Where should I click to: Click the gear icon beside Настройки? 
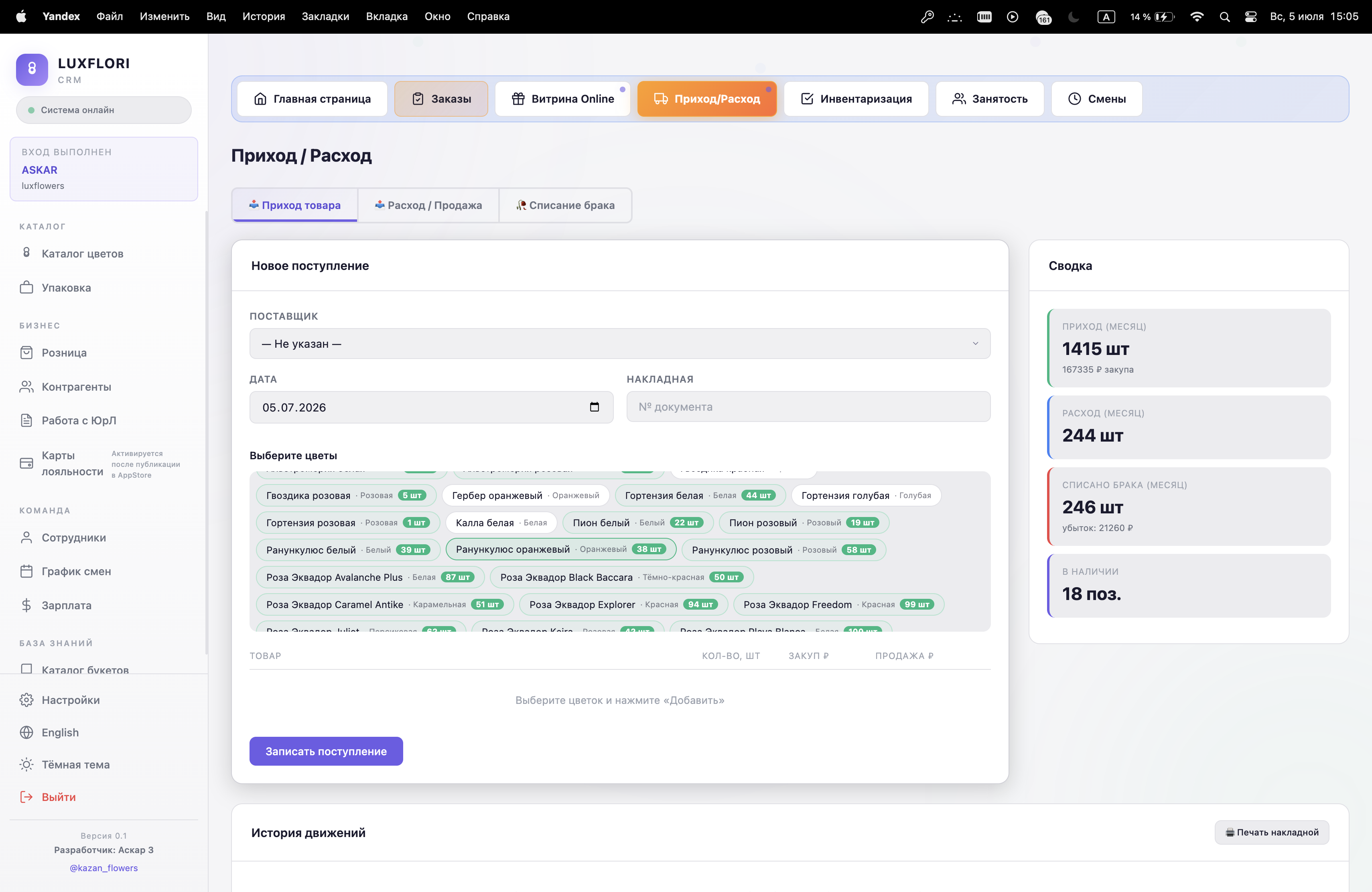pos(26,699)
